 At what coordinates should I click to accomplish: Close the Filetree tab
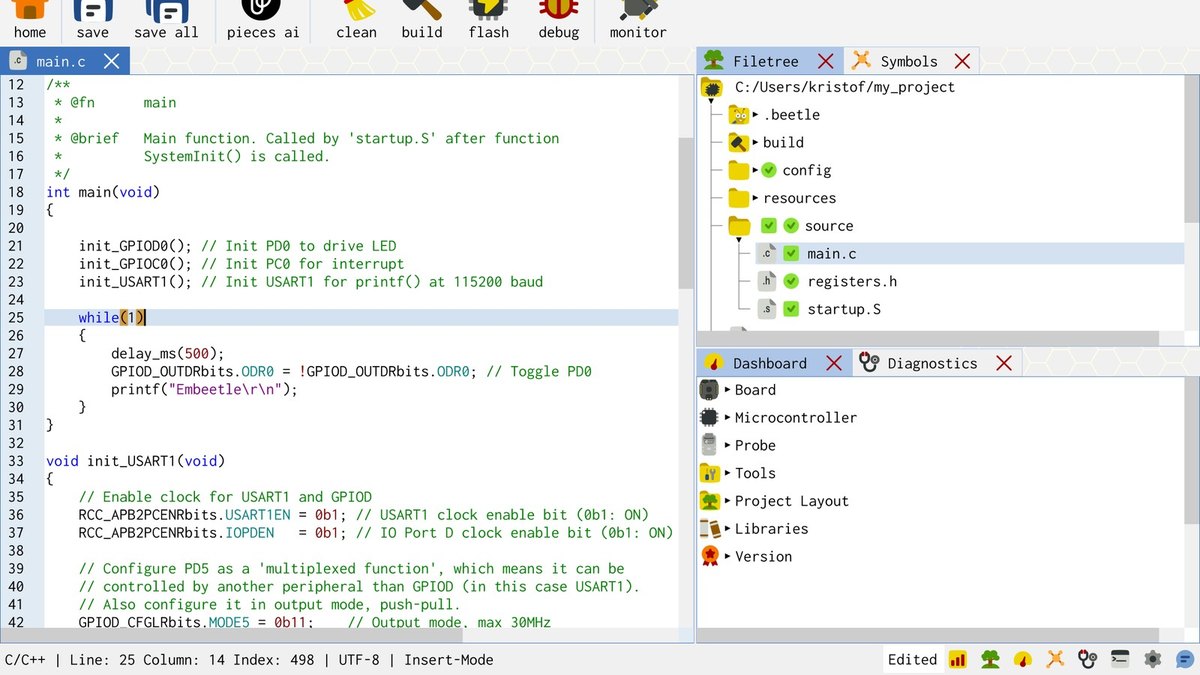[825, 61]
